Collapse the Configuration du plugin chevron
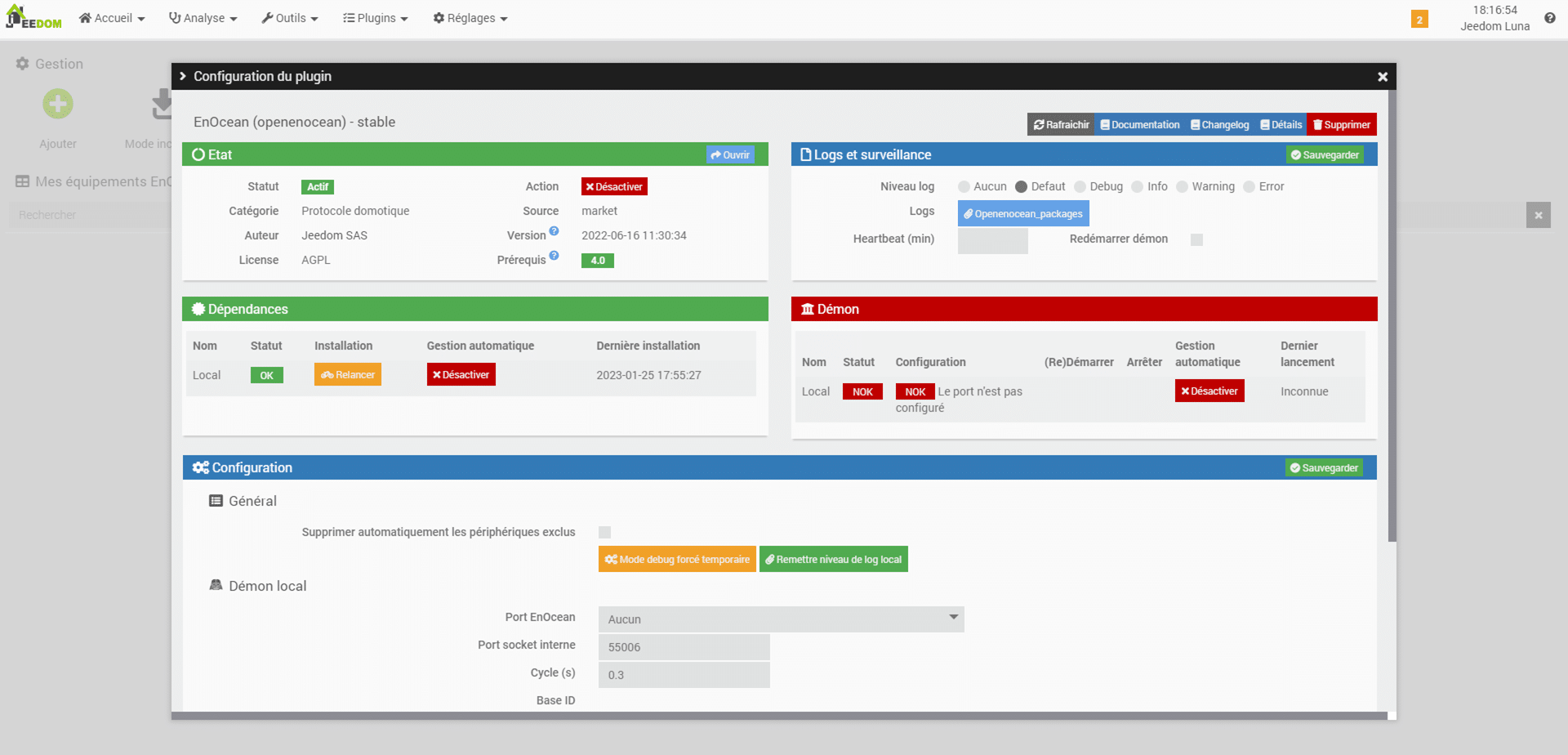This screenshot has width=1568, height=755. [x=183, y=76]
